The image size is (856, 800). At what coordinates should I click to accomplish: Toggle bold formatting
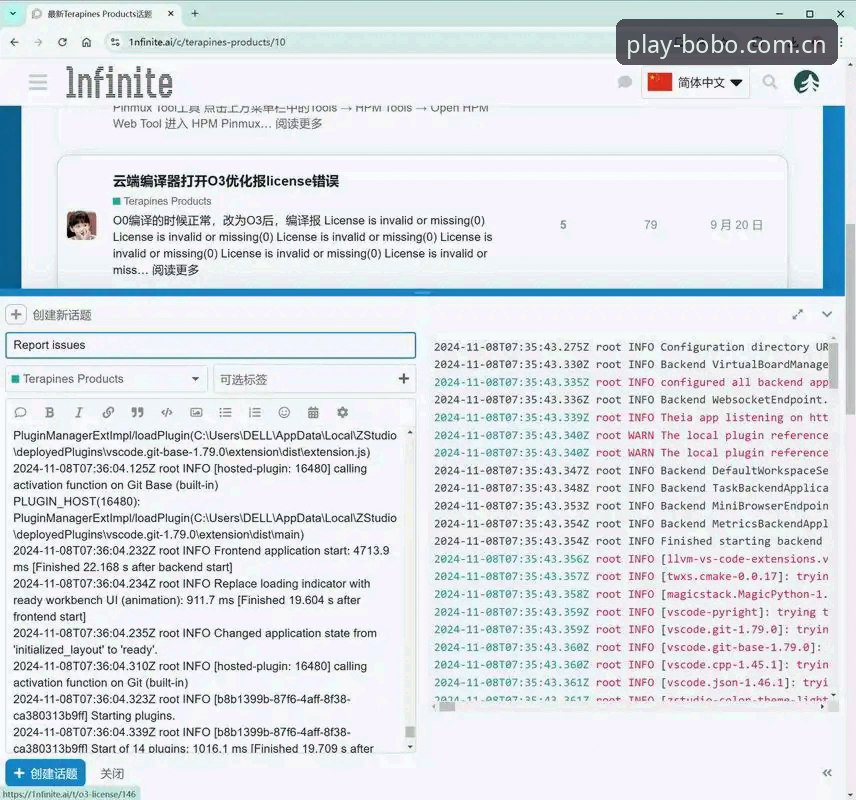[50, 413]
